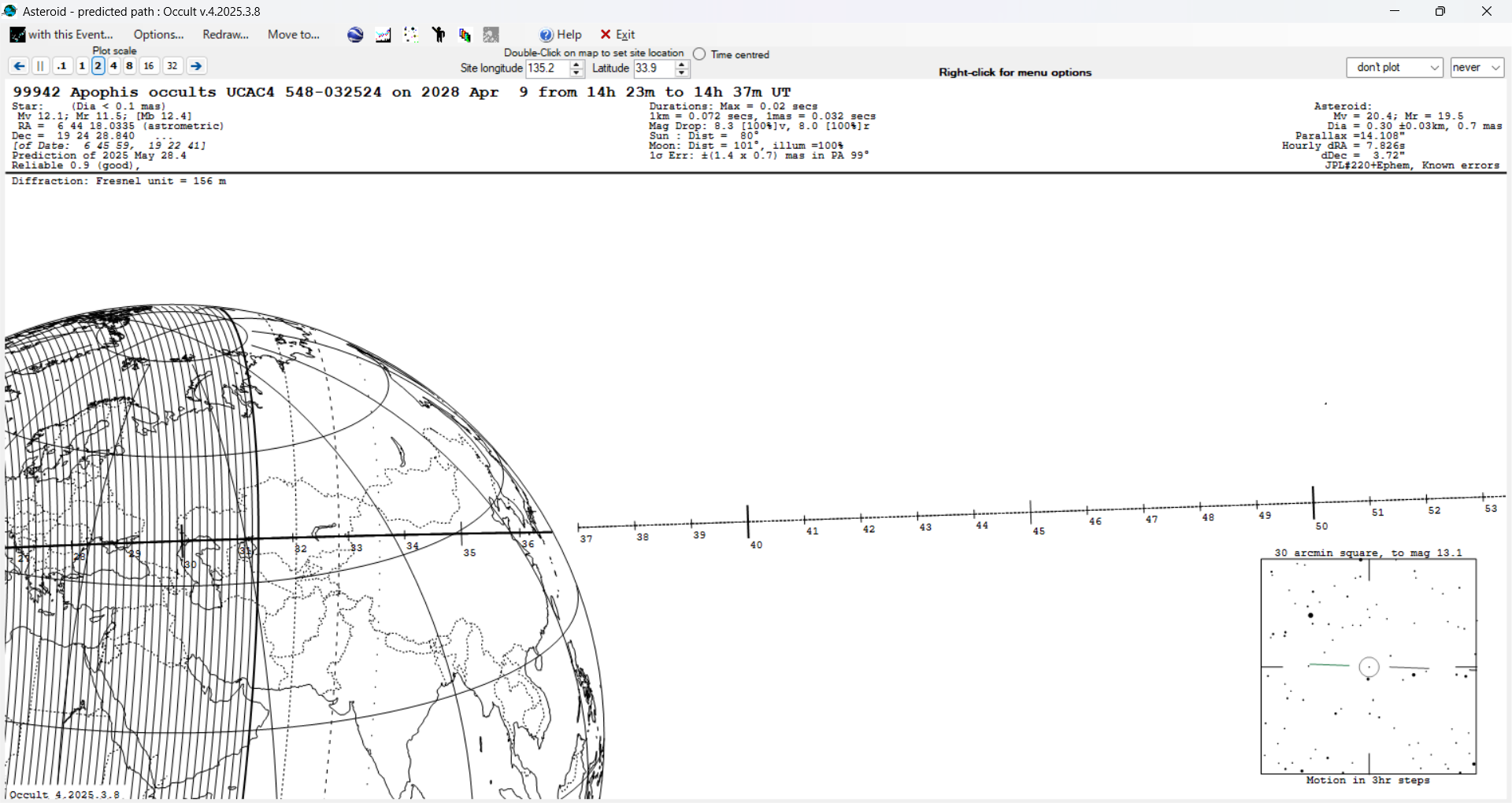The height and width of the screenshot is (803, 1512).
Task: Click the light curve chart icon
Action: pos(384,35)
